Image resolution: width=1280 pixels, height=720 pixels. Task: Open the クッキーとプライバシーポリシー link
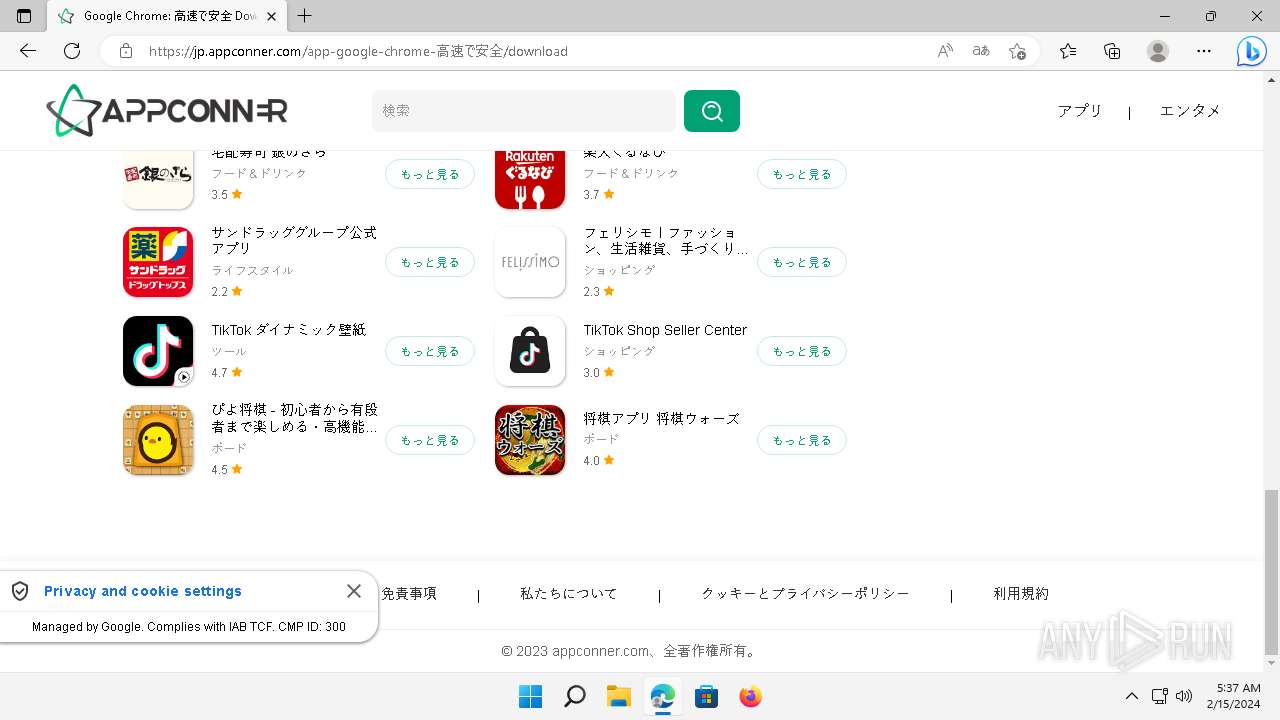tap(806, 593)
